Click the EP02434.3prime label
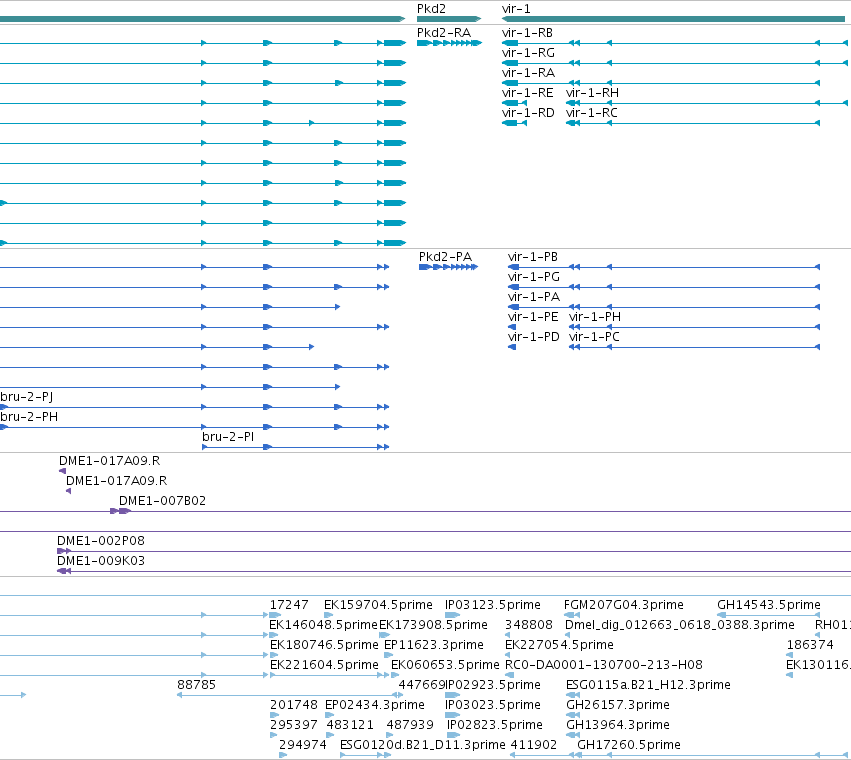851x760 pixels. [x=374, y=706]
